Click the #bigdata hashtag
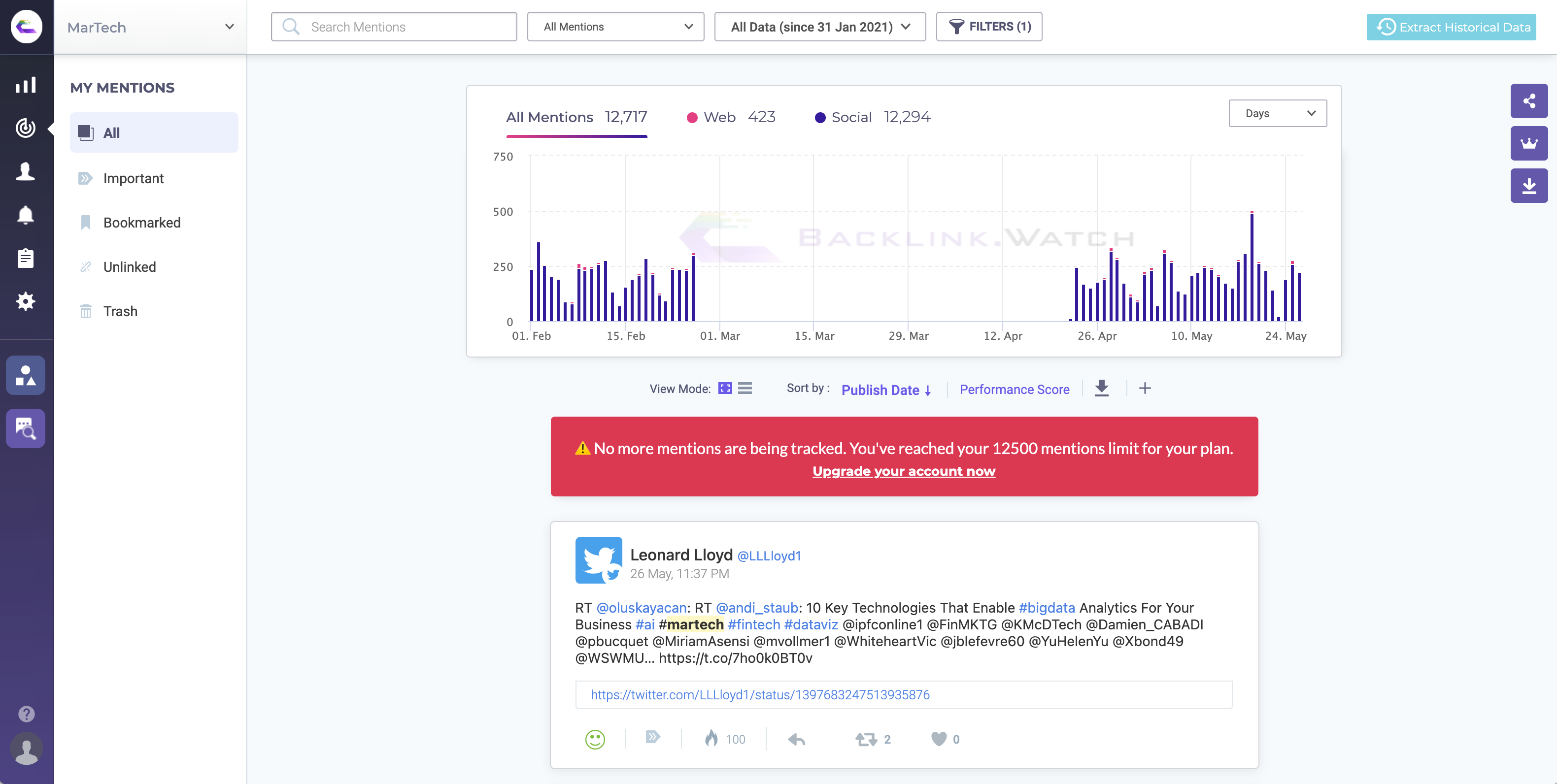Screen dimensions: 1557x784 pyautogui.click(x=1046, y=608)
